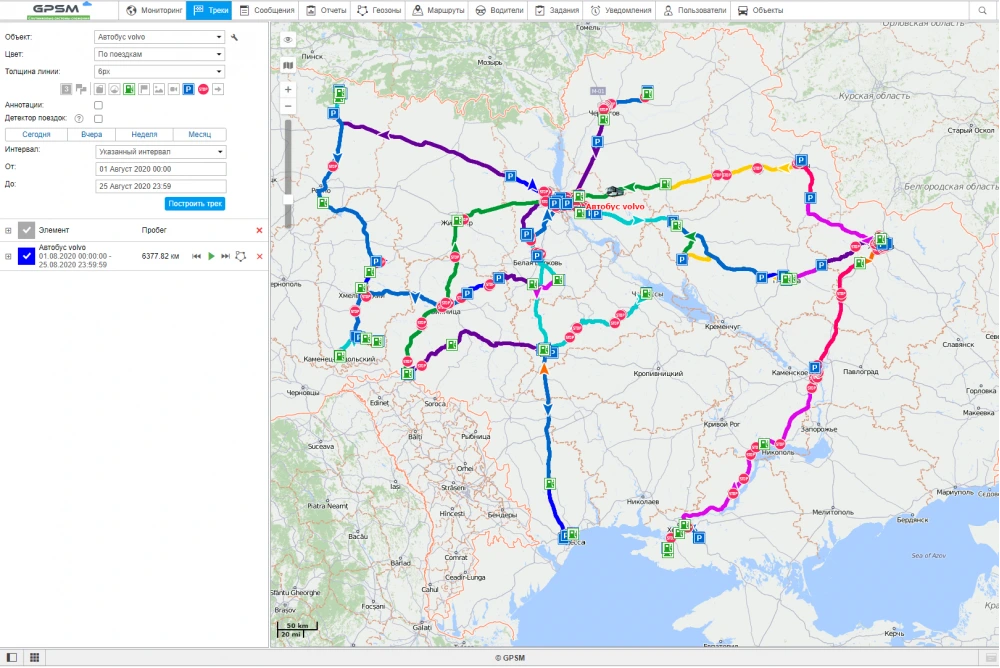Toggle green fuel filling markers icon
1000x668 pixels.
[x=129, y=89]
